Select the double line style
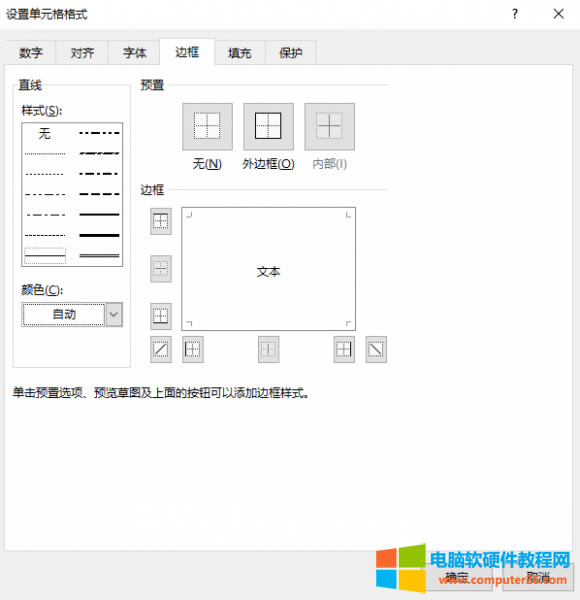The height and width of the screenshot is (600, 580). pyautogui.click(x=99, y=255)
